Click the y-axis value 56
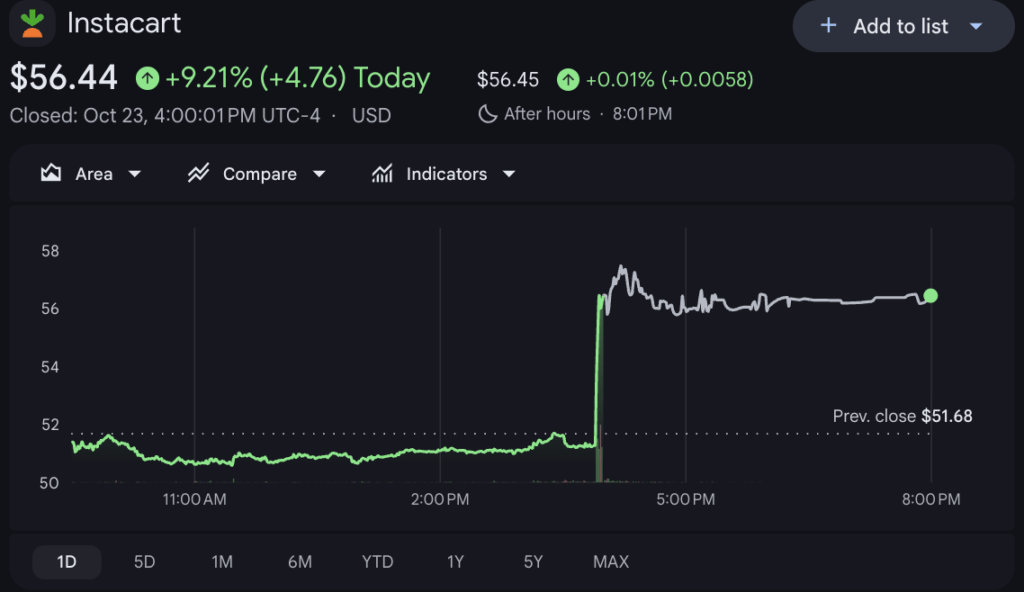This screenshot has width=1024, height=592. click(x=50, y=308)
